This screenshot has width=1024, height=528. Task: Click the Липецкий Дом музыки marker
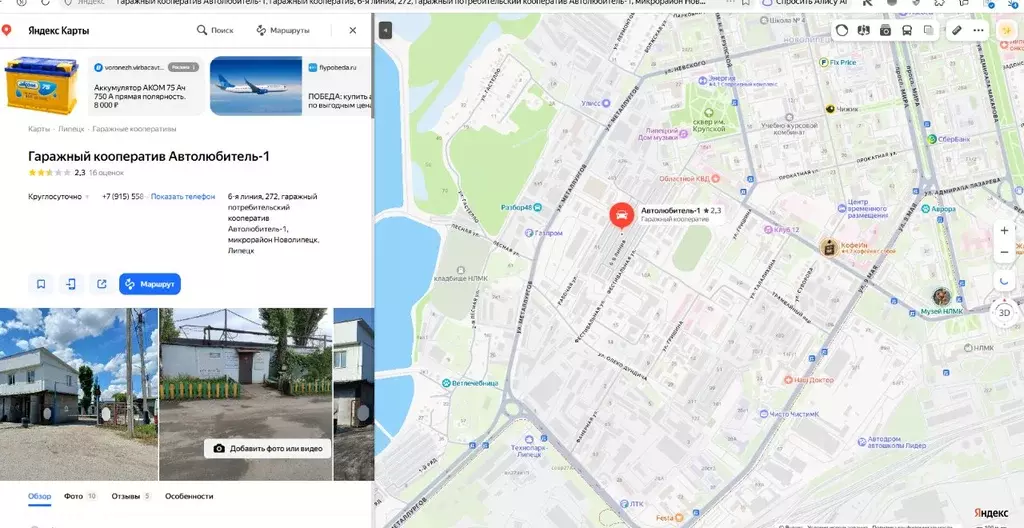click(x=683, y=133)
